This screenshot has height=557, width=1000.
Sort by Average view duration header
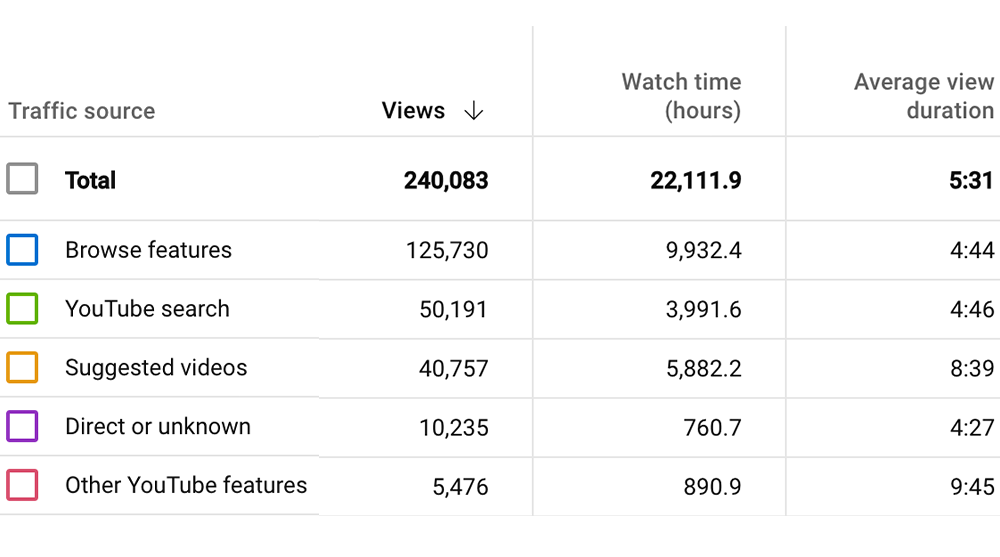coord(924,96)
